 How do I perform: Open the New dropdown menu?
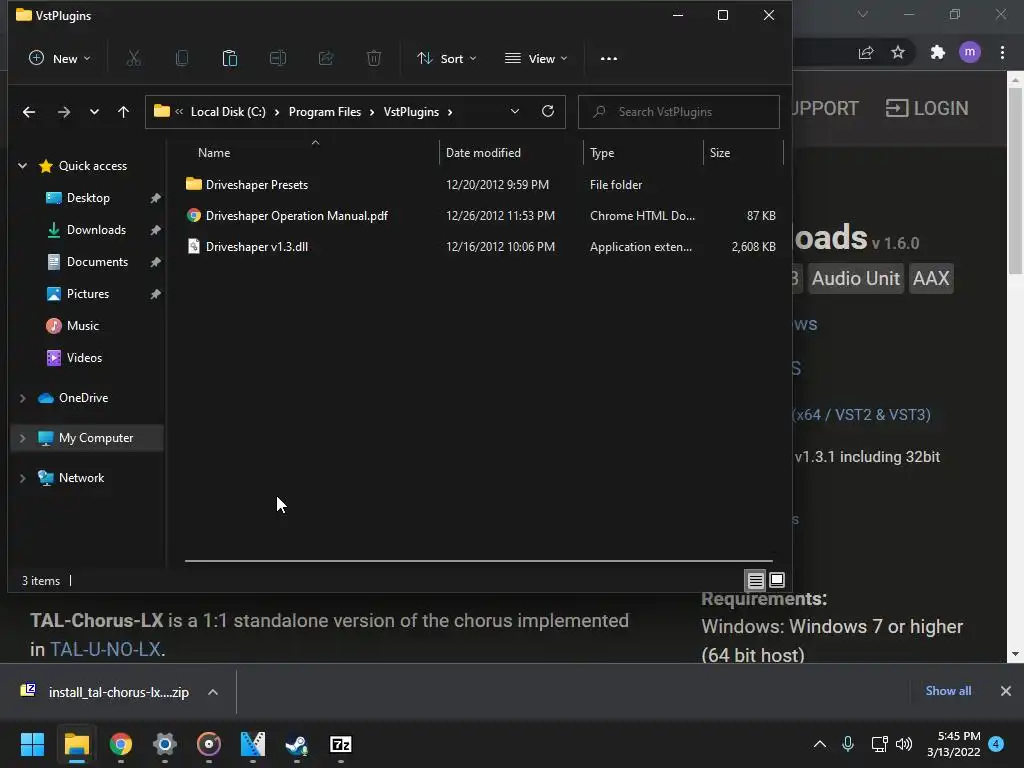pyautogui.click(x=59, y=59)
